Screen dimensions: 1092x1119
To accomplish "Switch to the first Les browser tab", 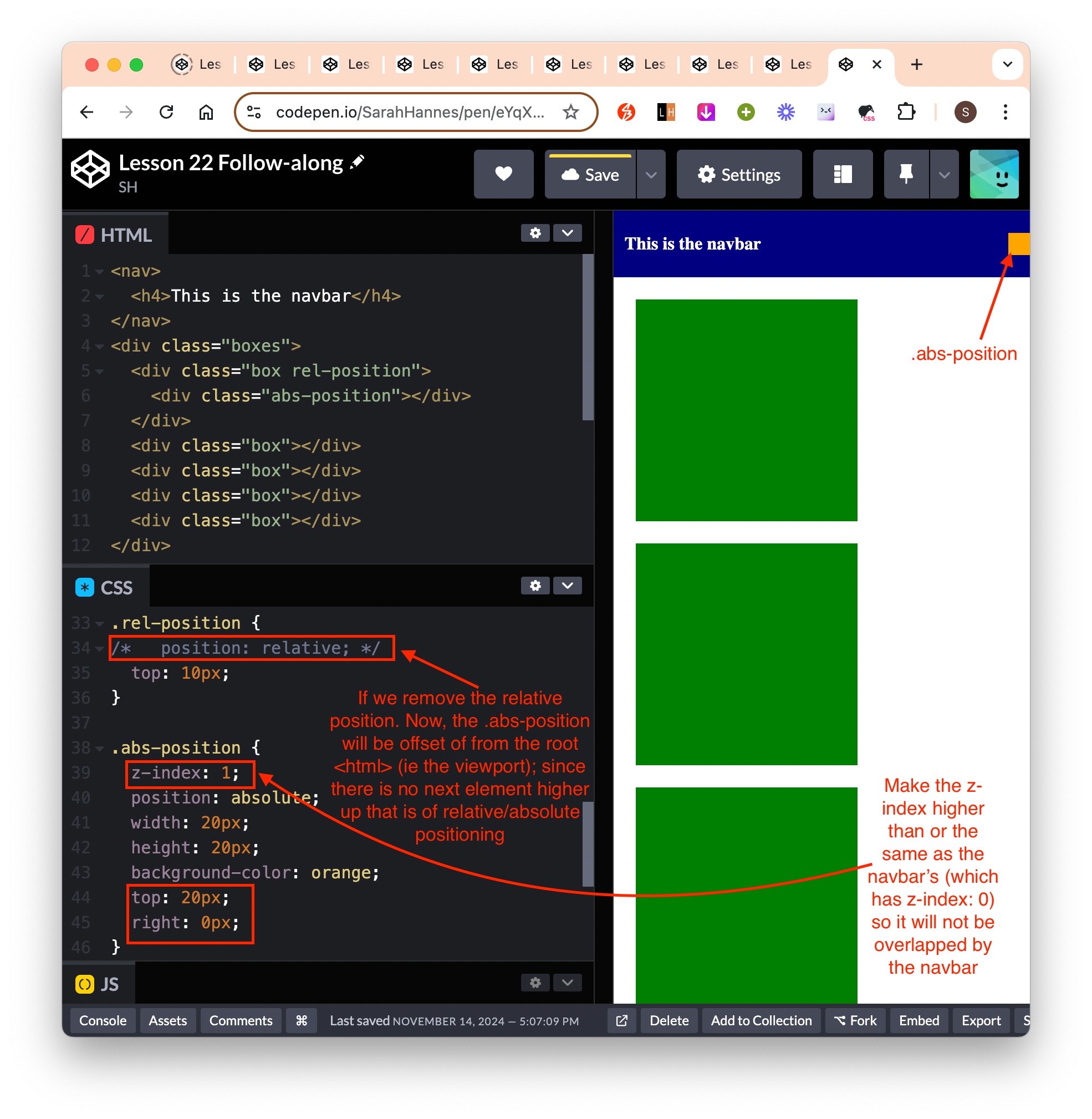I will [x=197, y=64].
